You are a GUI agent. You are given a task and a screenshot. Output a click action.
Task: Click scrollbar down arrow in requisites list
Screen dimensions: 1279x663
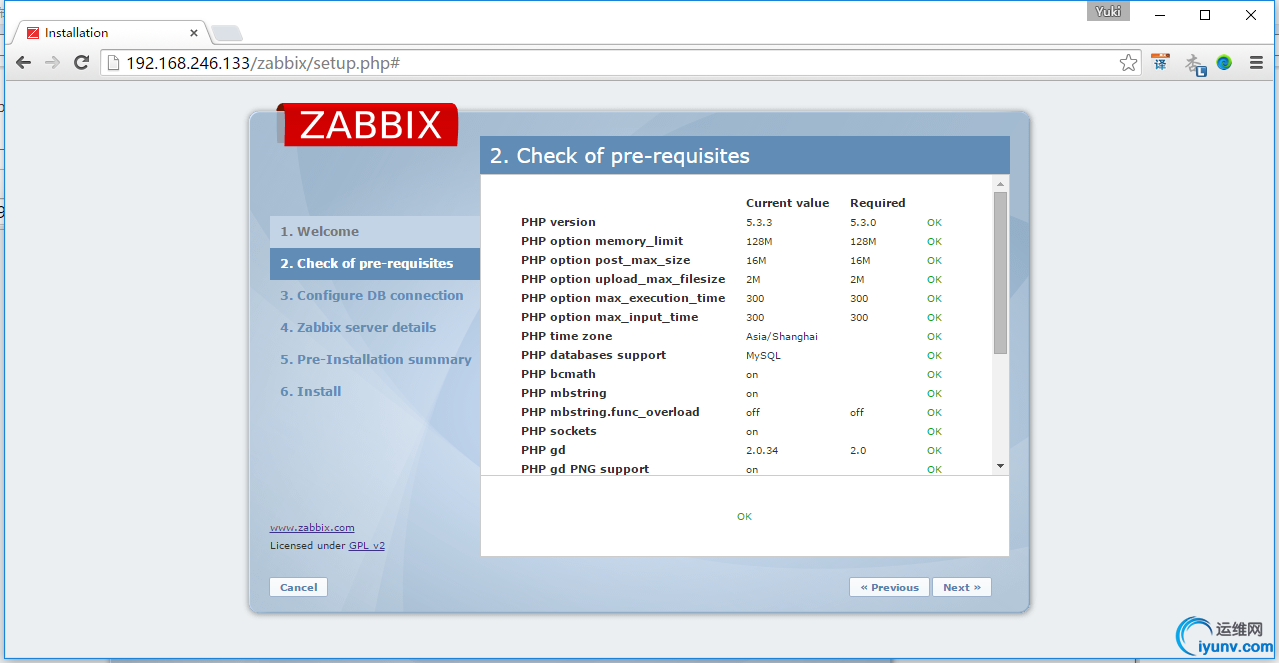(x=1000, y=467)
